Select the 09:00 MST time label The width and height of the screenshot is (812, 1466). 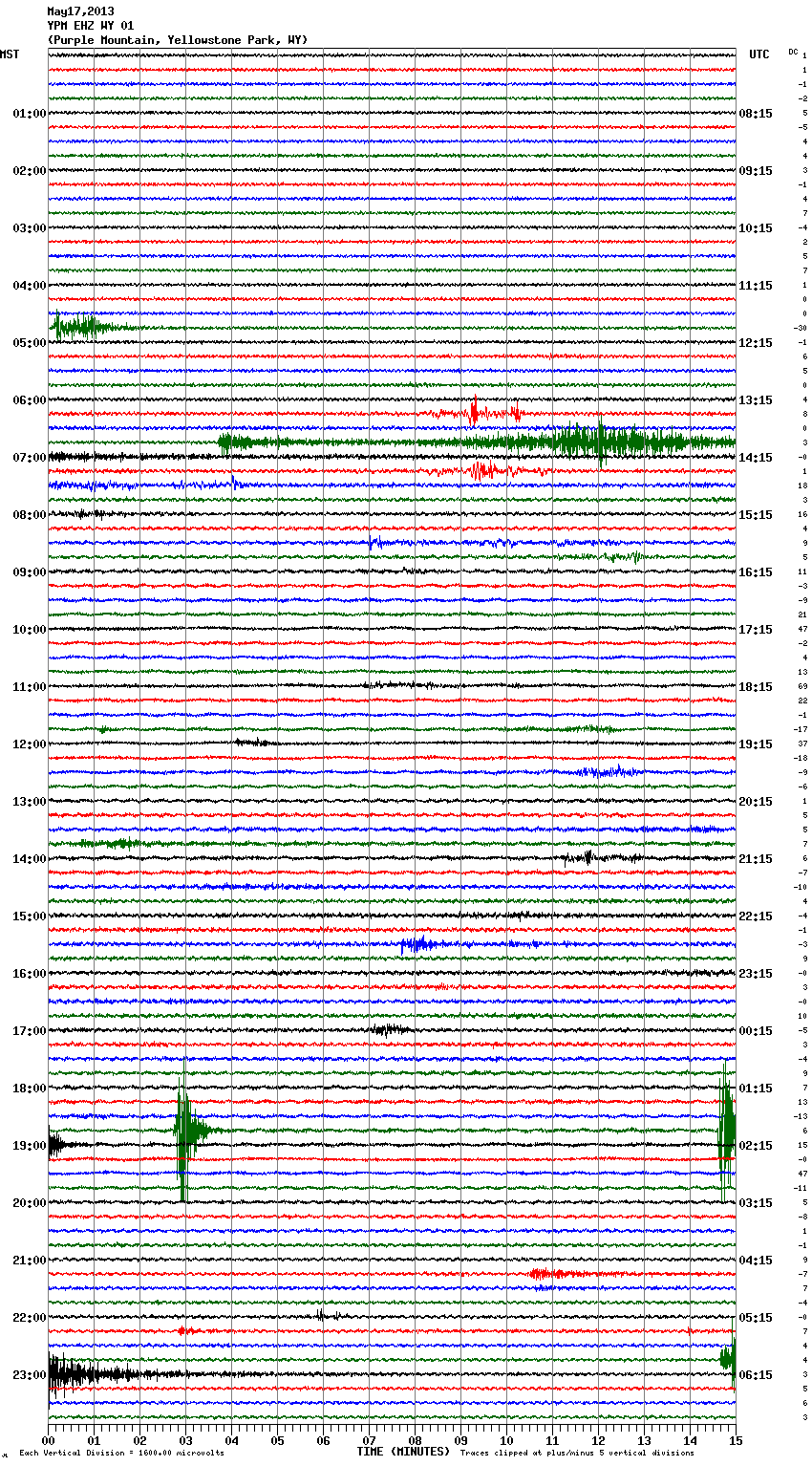pyautogui.click(x=30, y=572)
